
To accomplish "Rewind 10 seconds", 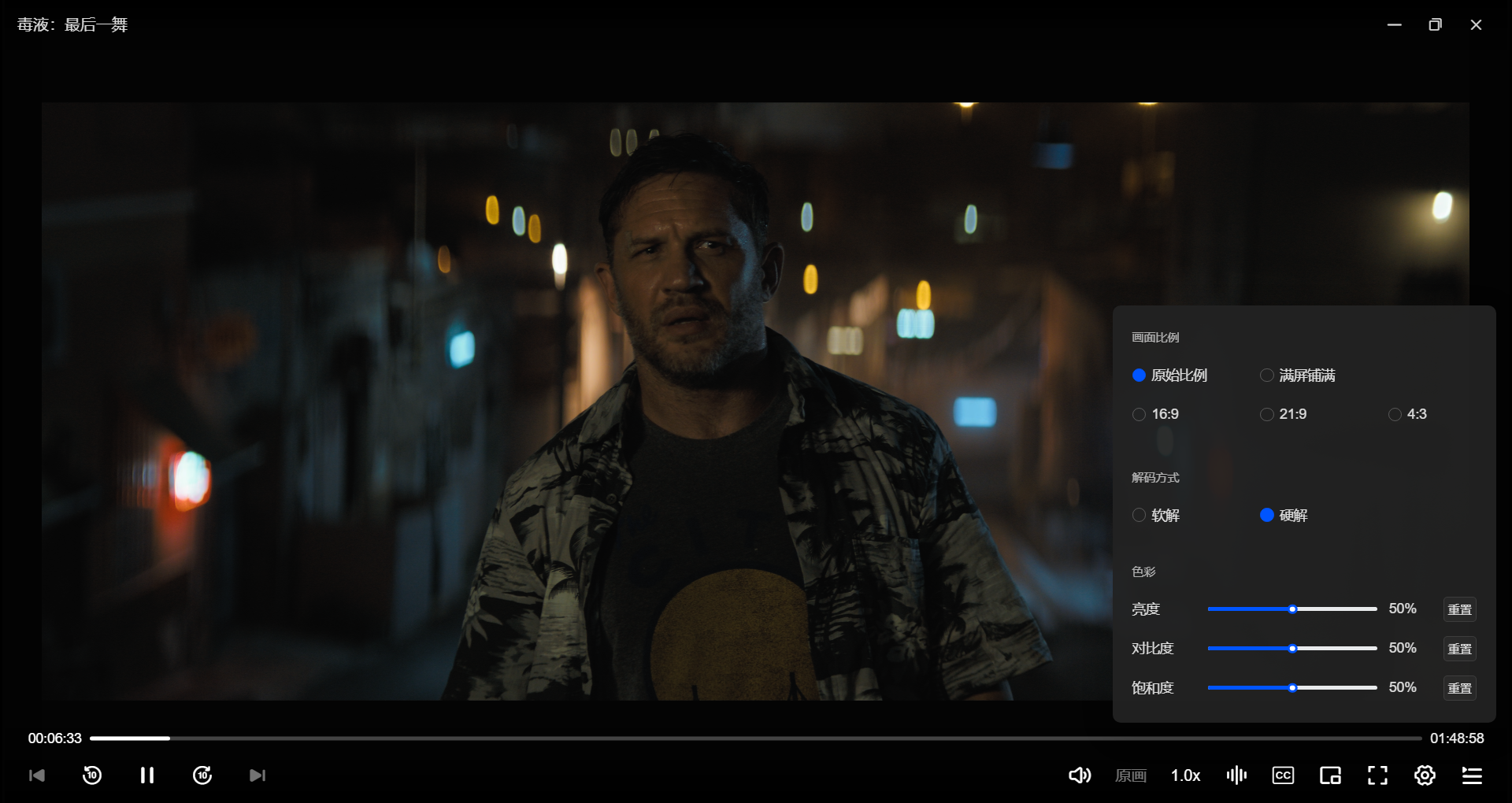I will click(92, 775).
